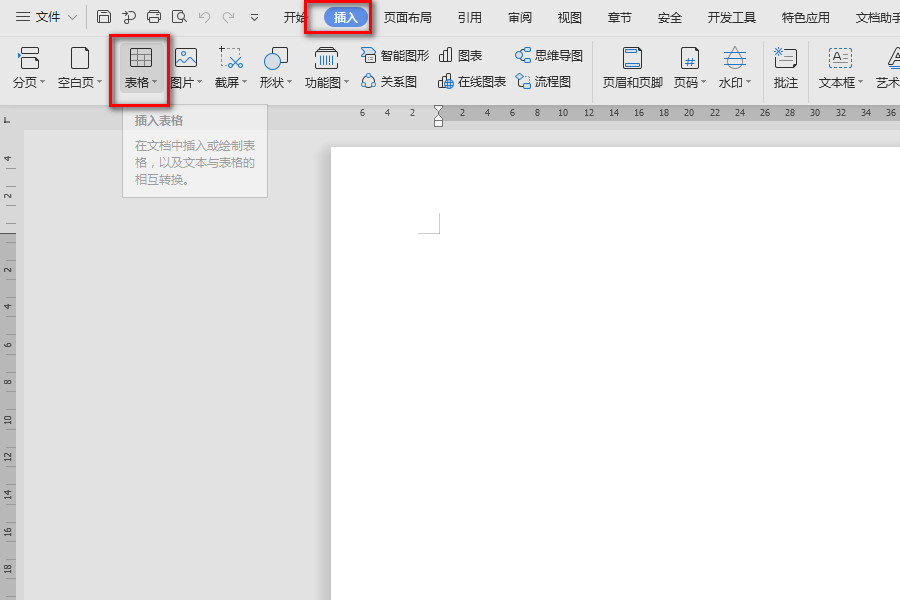Viewport: 900px width, 600px height.
Task: Open 页眉和页脚 header and footer
Action: click(x=633, y=68)
